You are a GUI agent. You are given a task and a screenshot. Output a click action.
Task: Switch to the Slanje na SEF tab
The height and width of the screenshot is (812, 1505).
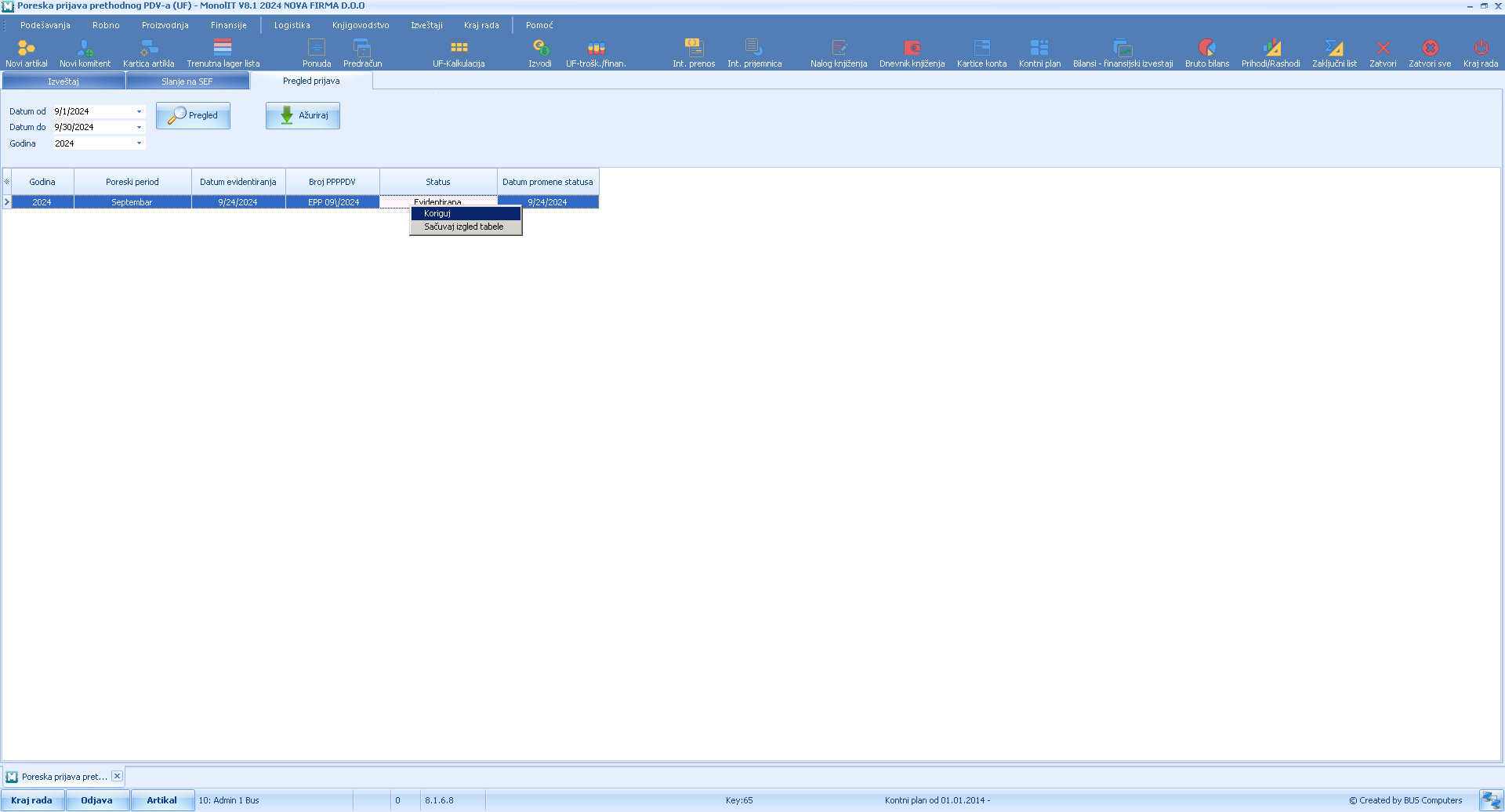[187, 81]
